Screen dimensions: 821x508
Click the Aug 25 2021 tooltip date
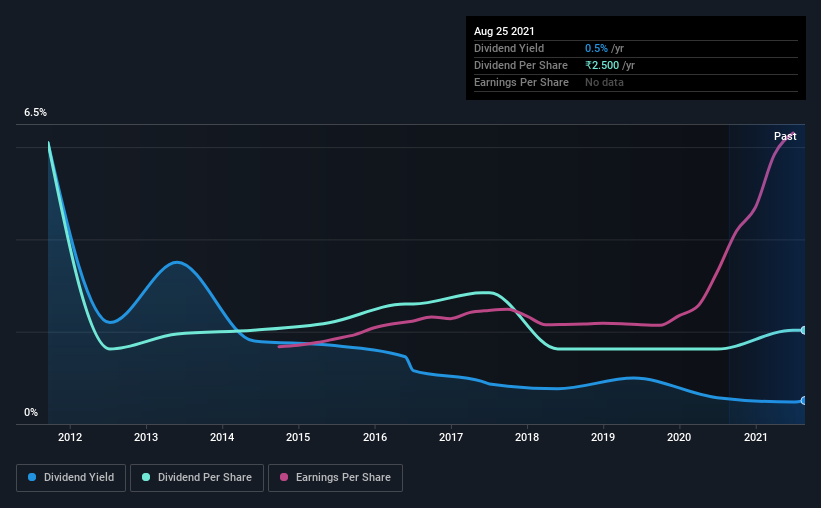504,31
